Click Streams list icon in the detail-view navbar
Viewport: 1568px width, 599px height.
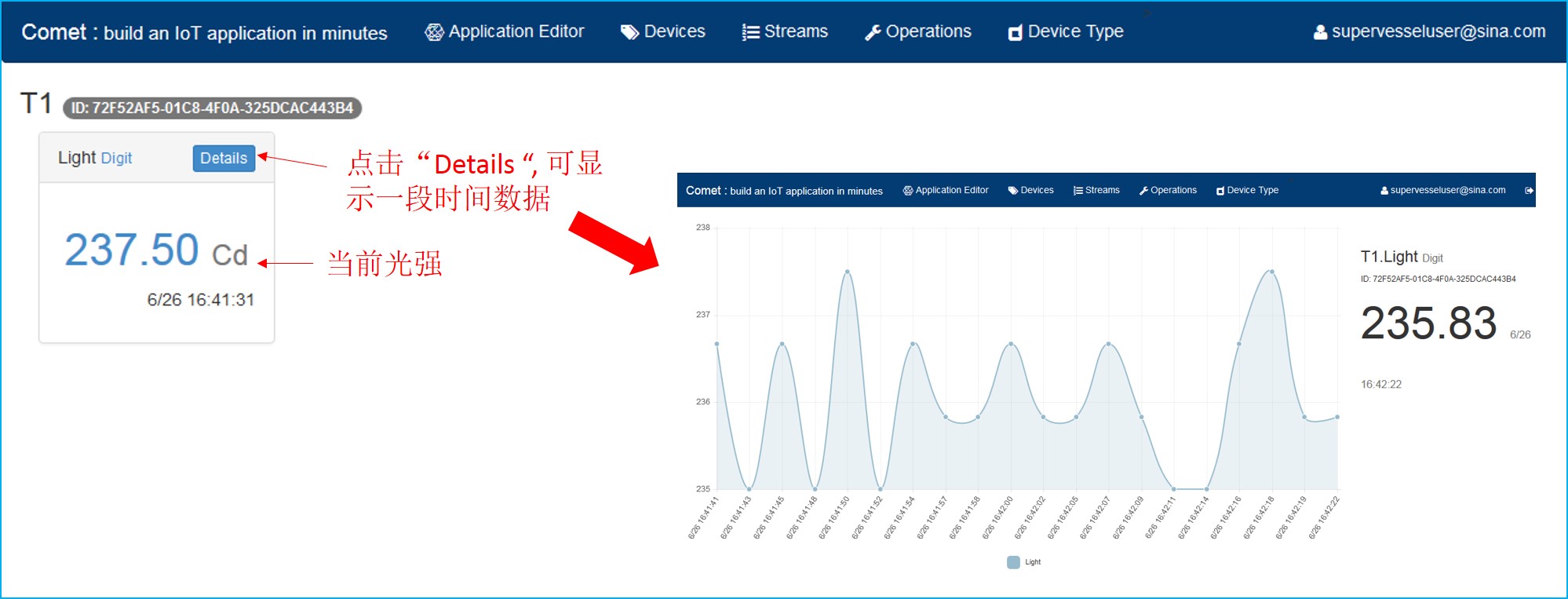(1078, 190)
